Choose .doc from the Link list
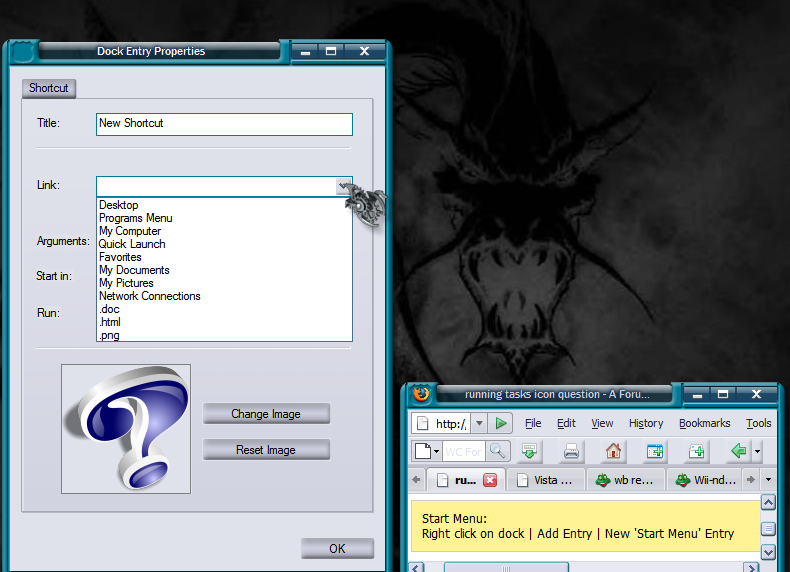This screenshot has width=790, height=572. pyautogui.click(x=224, y=309)
